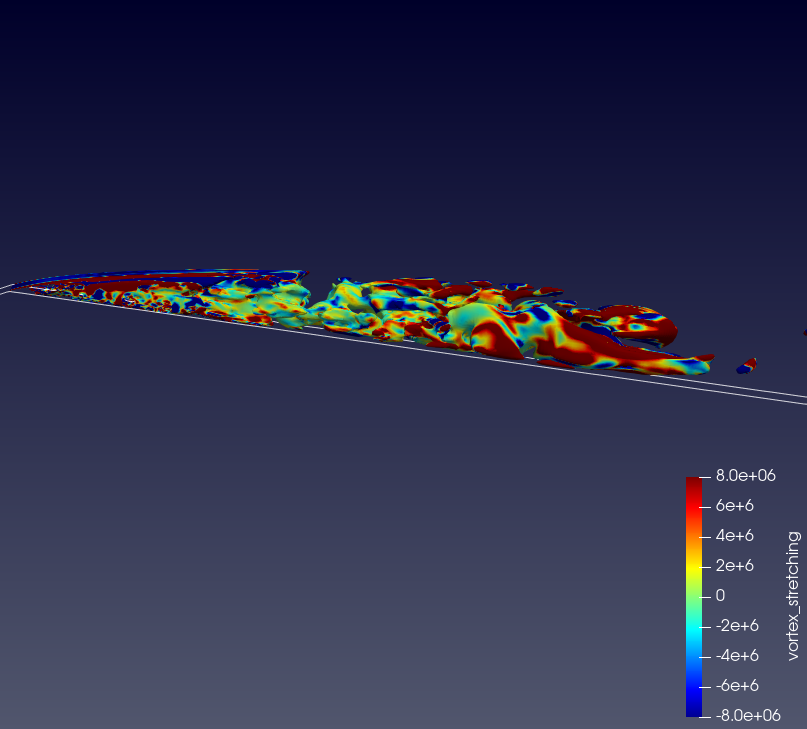The height and width of the screenshot is (729, 807).
Task: Pick the dark blue bottom of color bar
Action: (x=694, y=710)
